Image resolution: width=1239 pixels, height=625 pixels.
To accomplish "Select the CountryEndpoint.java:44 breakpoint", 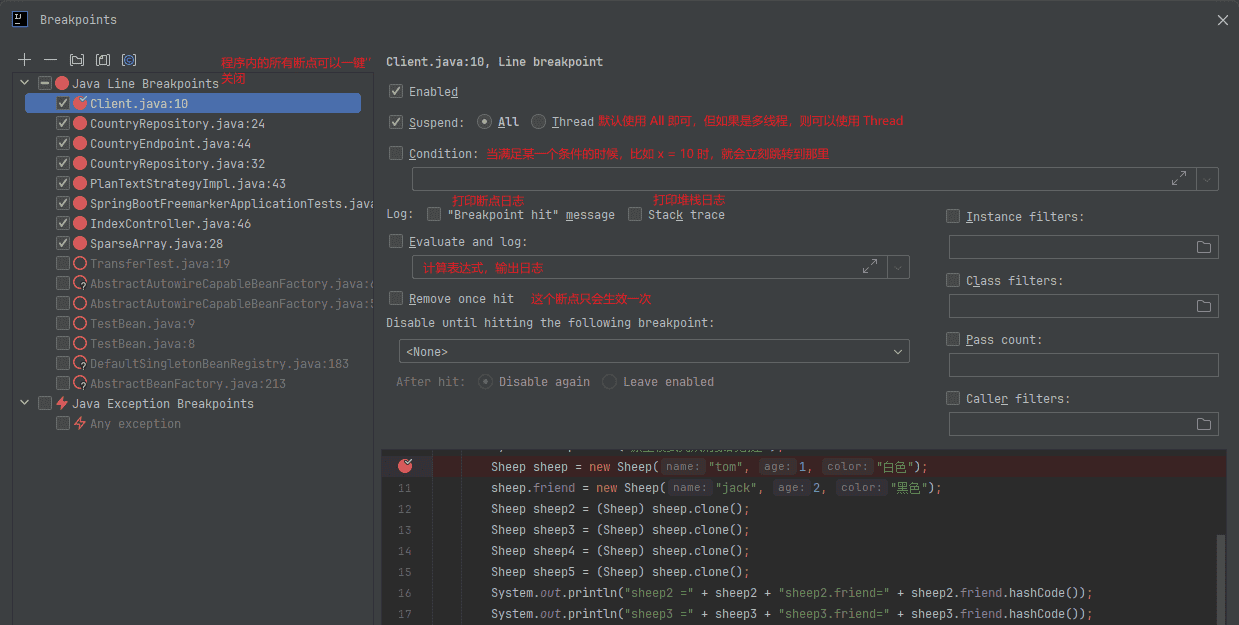I will [170, 144].
